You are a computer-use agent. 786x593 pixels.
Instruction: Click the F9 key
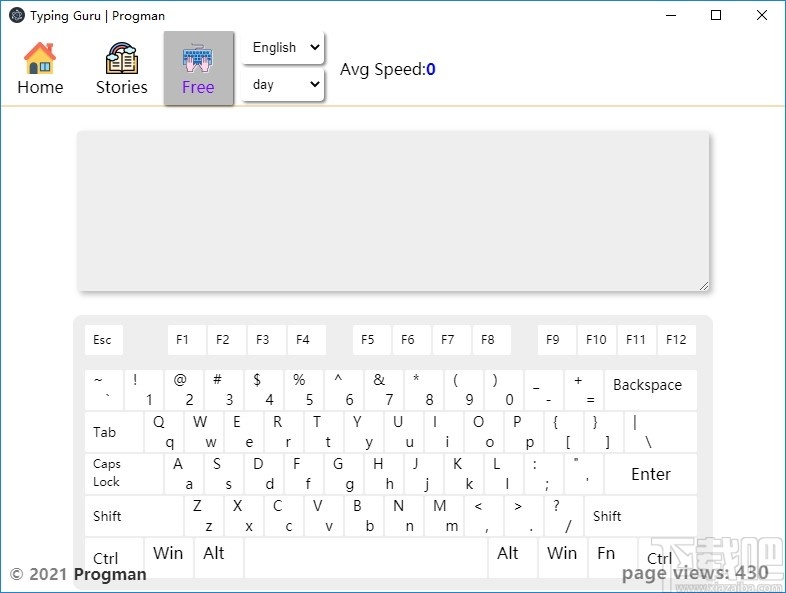tap(556, 340)
